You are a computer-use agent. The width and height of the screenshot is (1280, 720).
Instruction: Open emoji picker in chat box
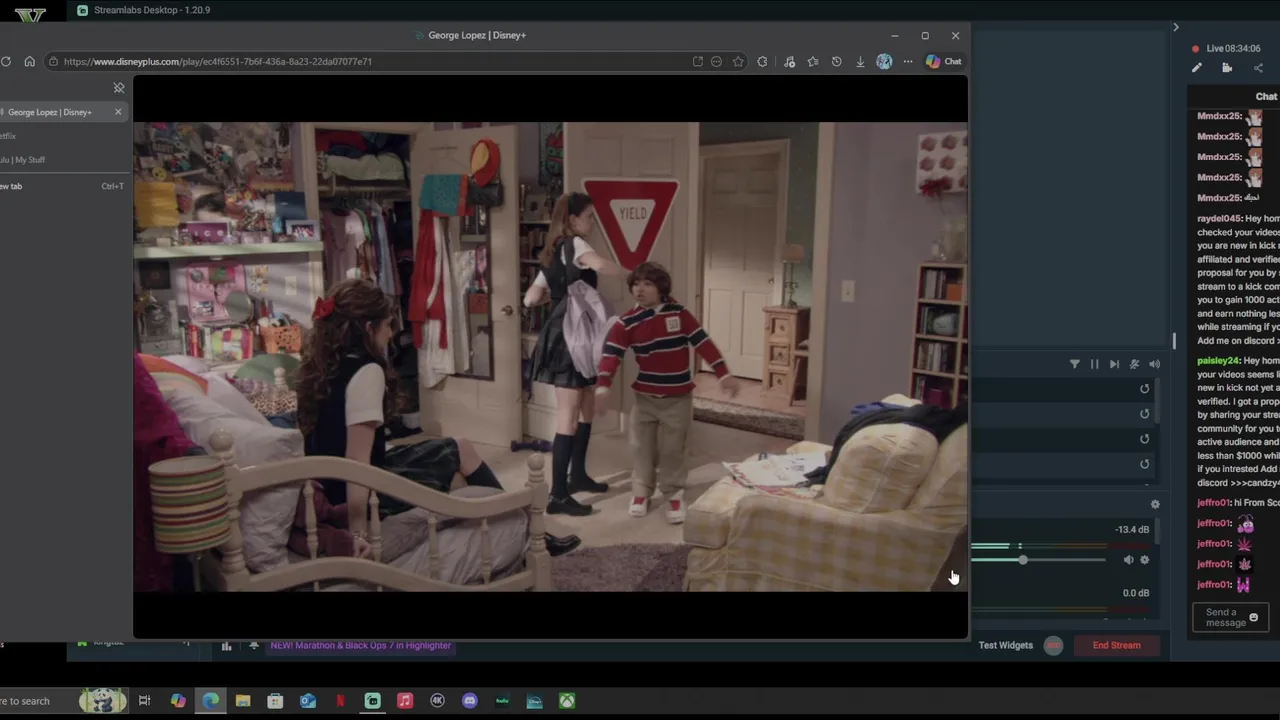click(1254, 617)
